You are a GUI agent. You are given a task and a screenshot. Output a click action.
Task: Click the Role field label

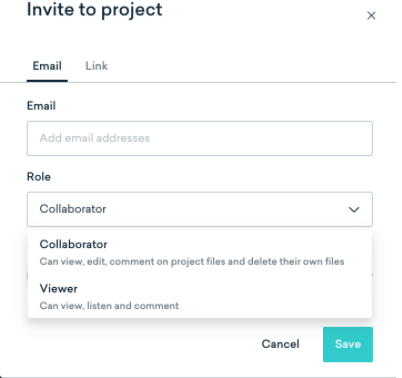(39, 177)
